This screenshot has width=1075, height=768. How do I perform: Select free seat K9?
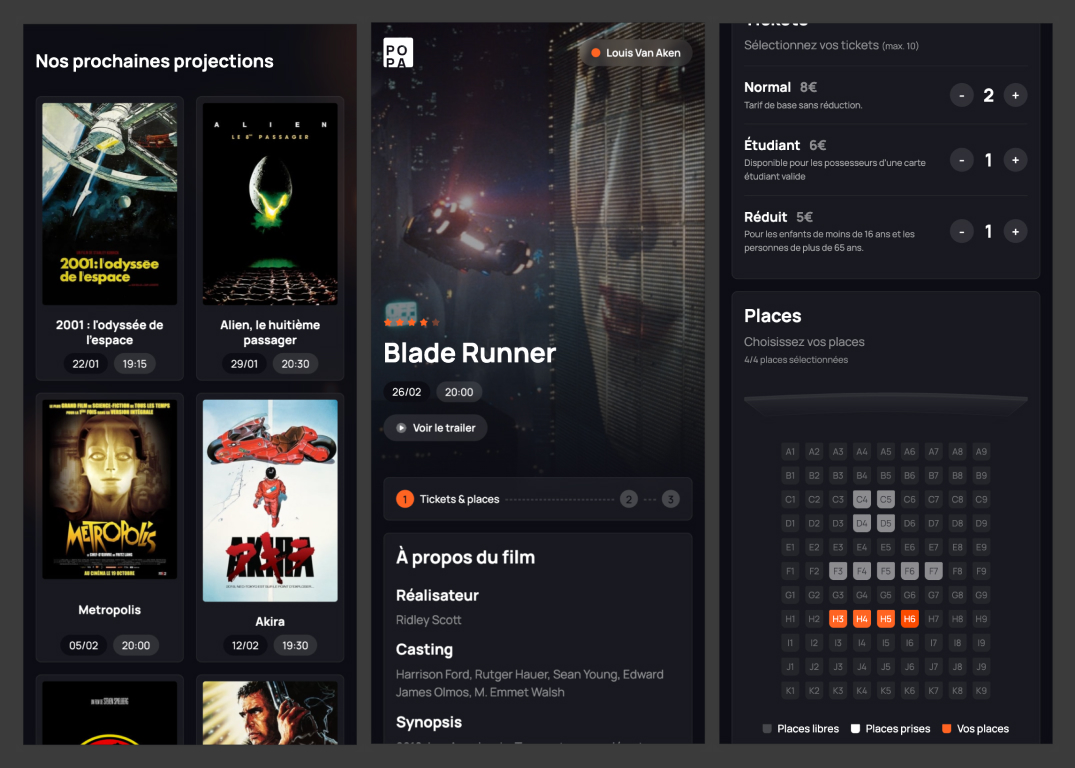[981, 691]
